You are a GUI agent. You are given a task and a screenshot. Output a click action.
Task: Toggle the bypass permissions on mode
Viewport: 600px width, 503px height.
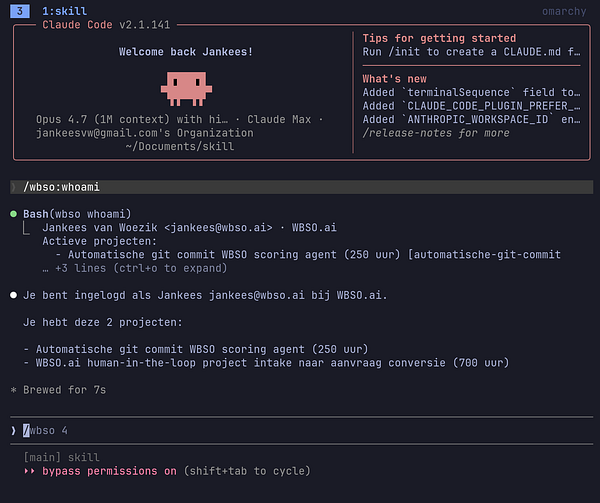point(109,471)
